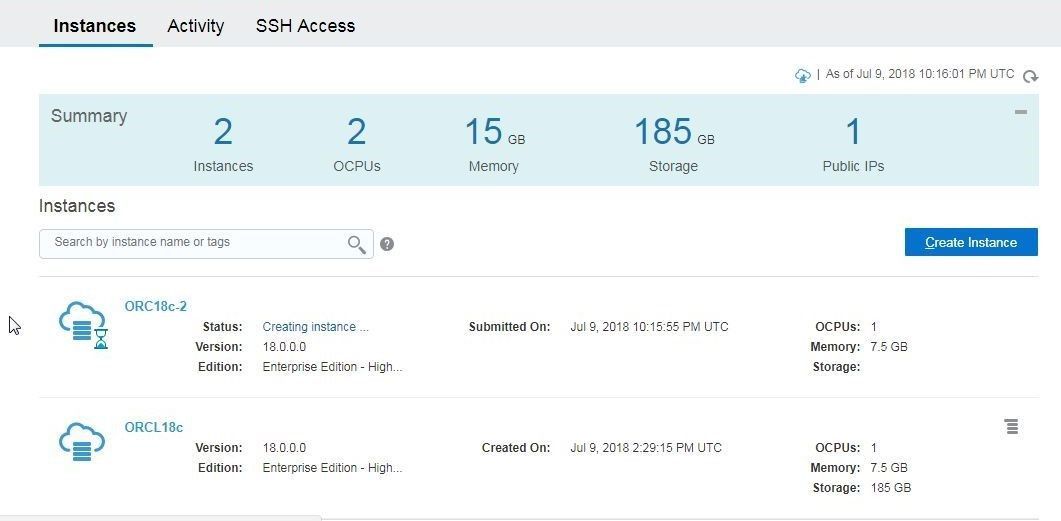The image size is (1061, 521).
Task: Click the Summary heading
Action: [89, 116]
